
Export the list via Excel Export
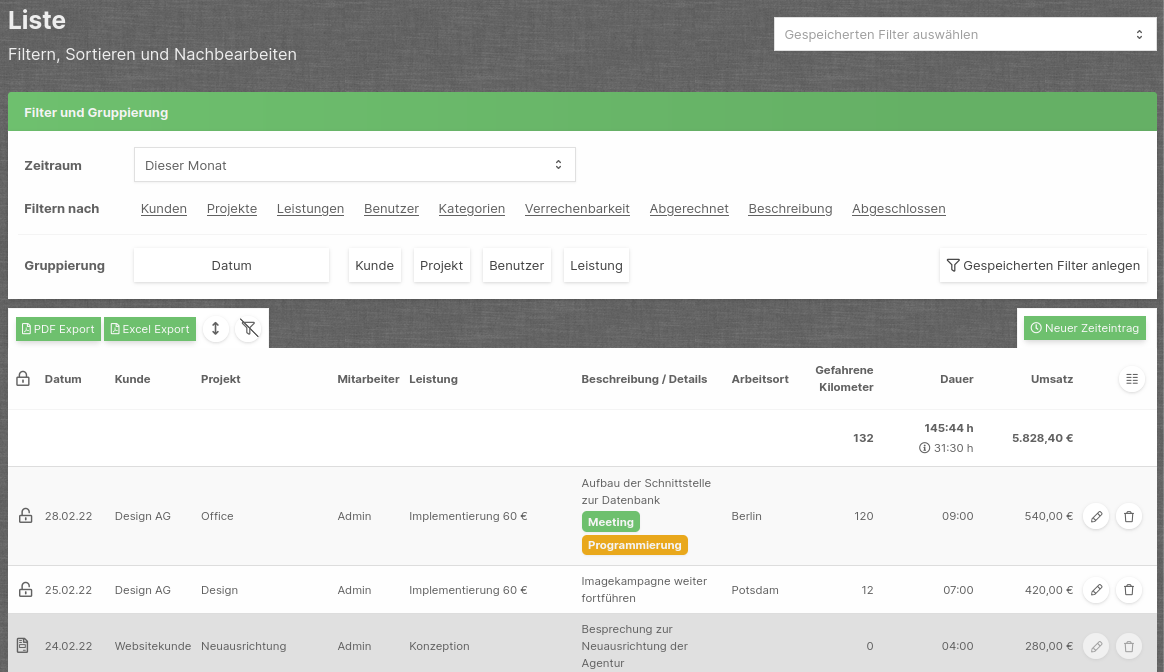click(150, 329)
